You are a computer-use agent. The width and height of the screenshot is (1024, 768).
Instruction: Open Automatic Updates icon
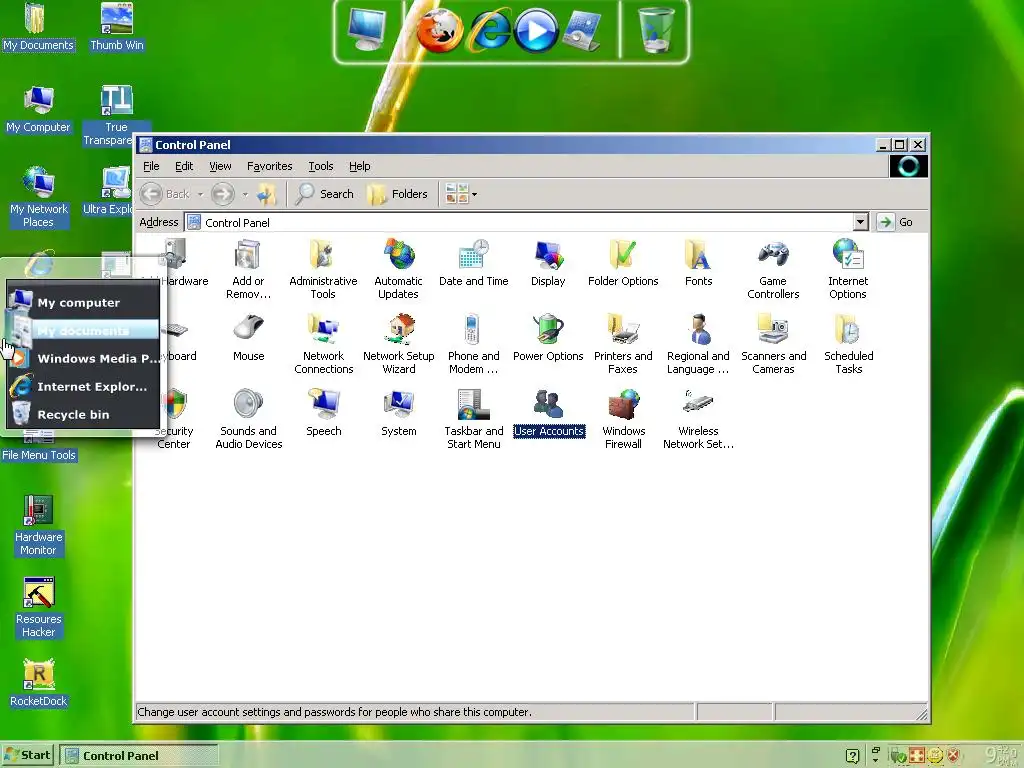[x=398, y=269]
